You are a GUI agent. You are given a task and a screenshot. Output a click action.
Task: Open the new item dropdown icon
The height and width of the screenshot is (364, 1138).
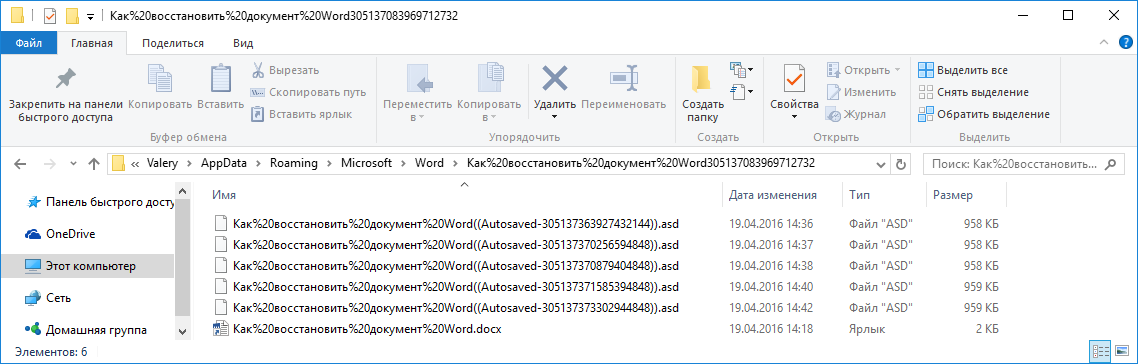742,70
